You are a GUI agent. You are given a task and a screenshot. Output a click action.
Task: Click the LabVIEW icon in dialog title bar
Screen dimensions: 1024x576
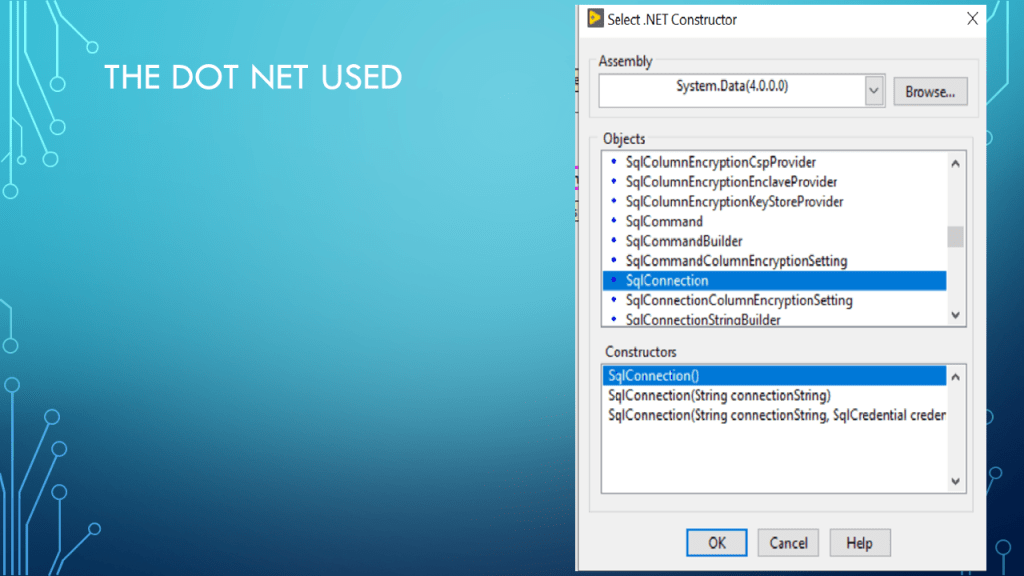pyautogui.click(x=595, y=19)
